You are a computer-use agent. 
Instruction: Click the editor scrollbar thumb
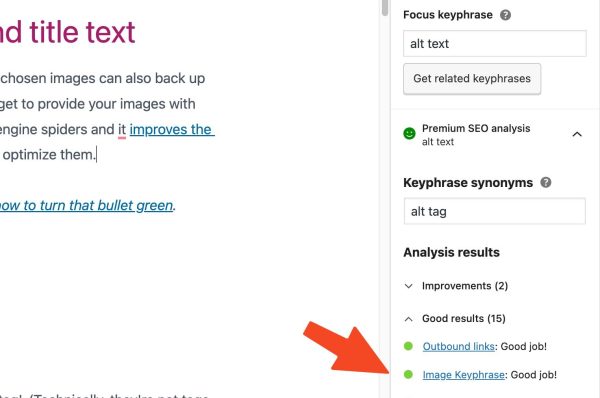(x=385, y=7)
